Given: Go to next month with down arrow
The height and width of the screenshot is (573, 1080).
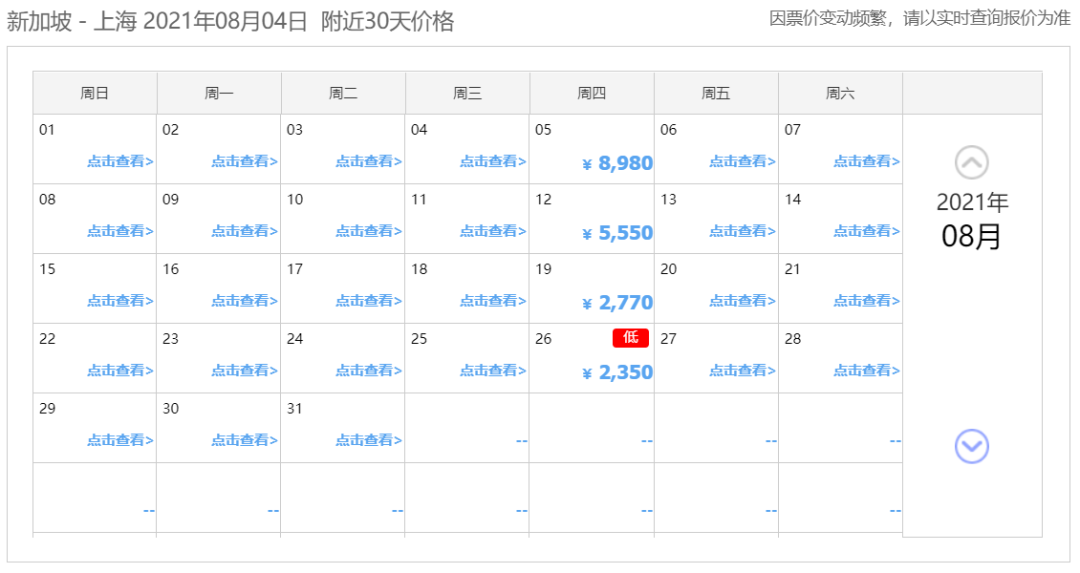Looking at the screenshot, I should [x=971, y=446].
